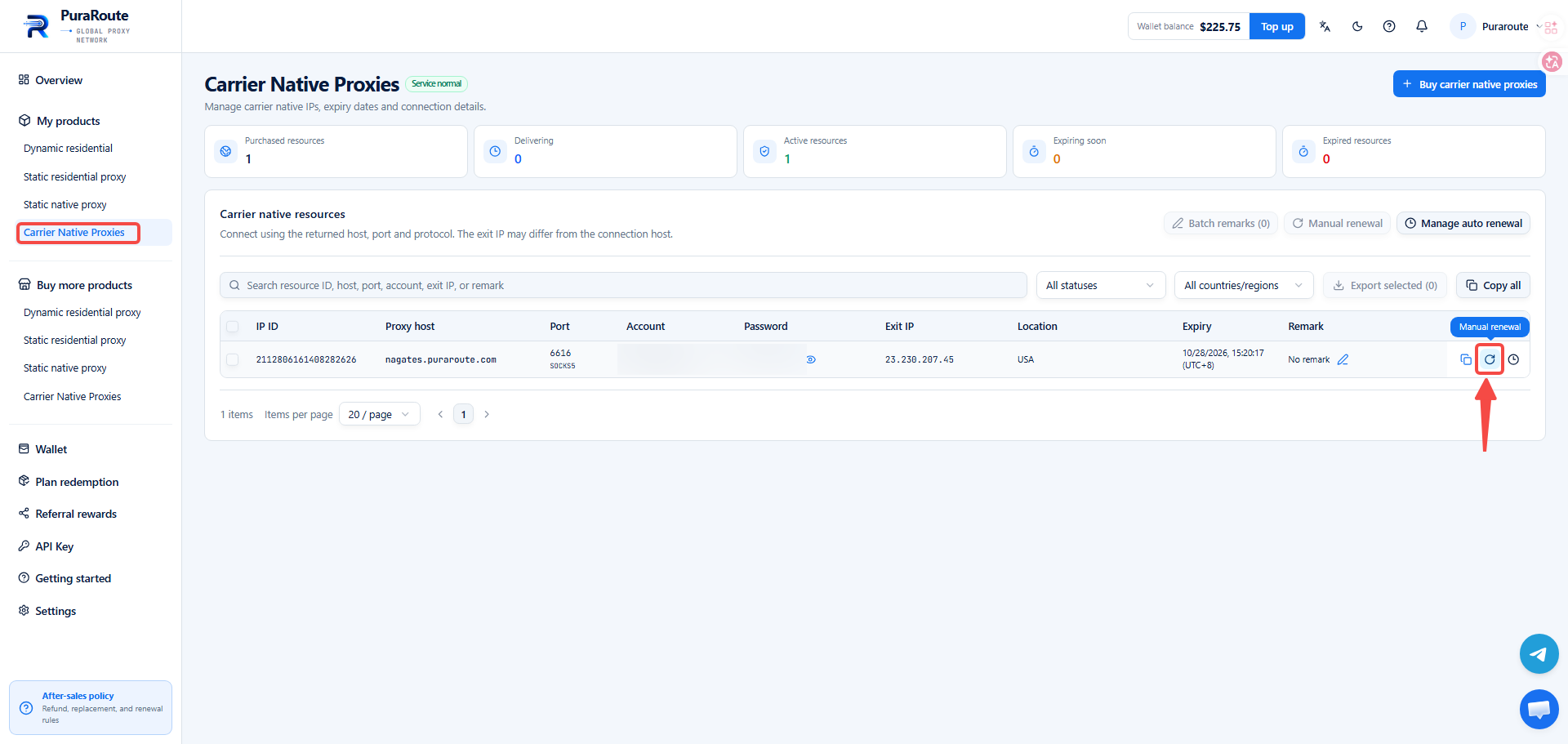Go to the next page arrow
Image resolution: width=1568 pixels, height=744 pixels.
coord(487,414)
